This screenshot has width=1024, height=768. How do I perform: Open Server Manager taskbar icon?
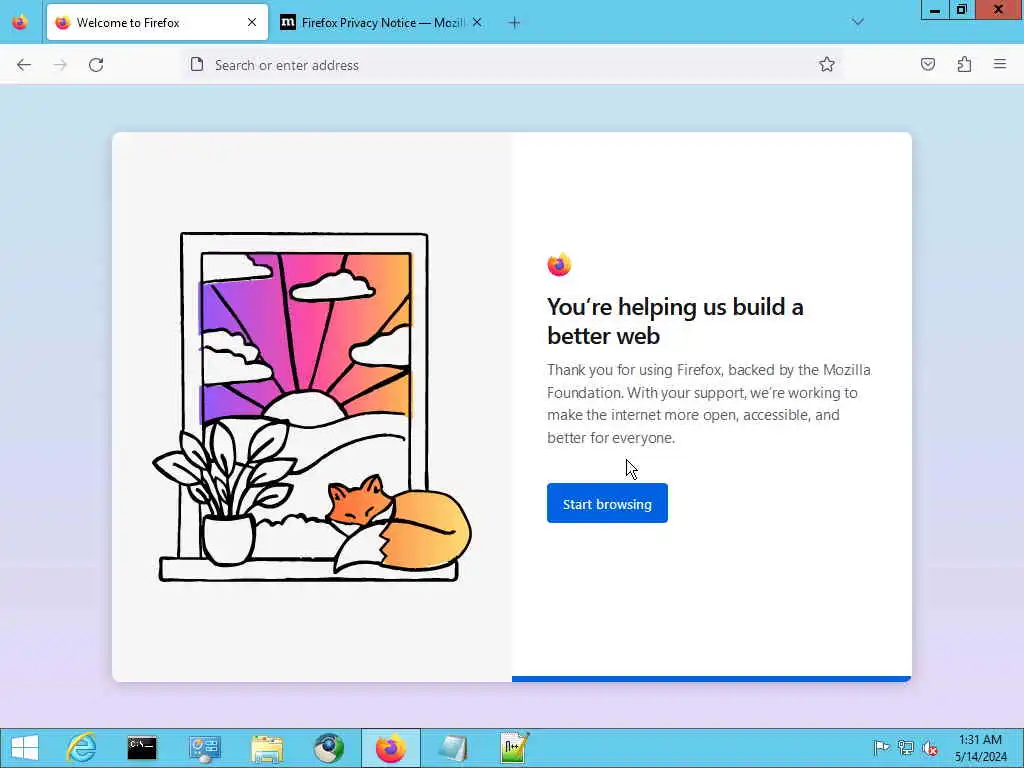205,748
